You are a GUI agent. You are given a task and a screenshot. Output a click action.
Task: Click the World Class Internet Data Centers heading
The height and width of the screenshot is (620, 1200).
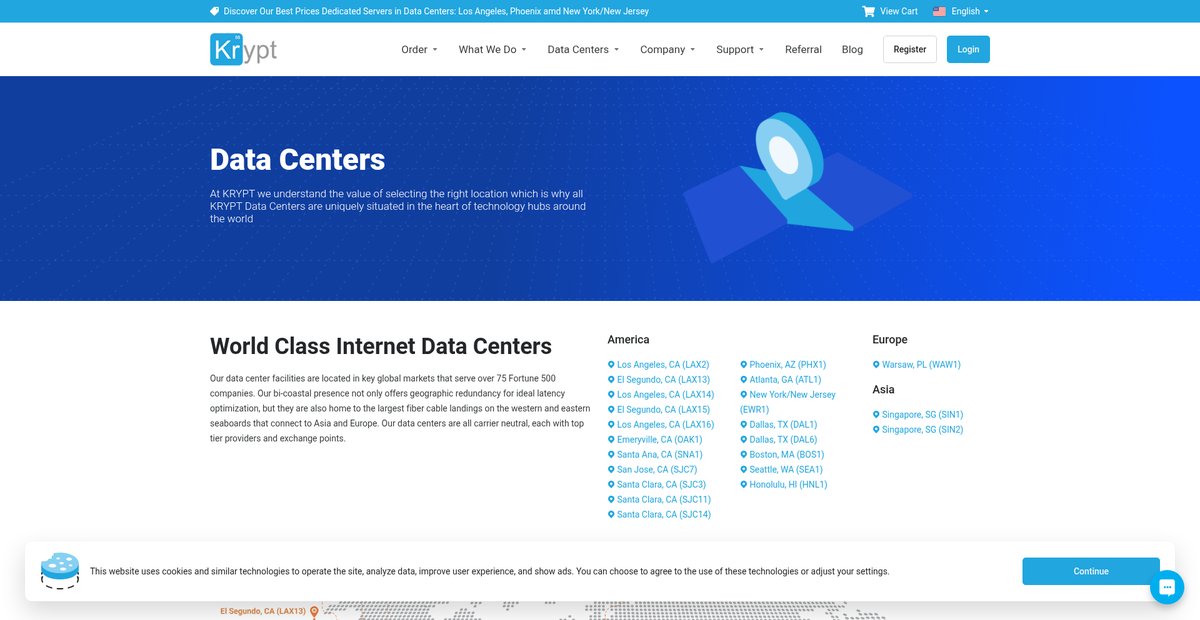pyautogui.click(x=381, y=347)
